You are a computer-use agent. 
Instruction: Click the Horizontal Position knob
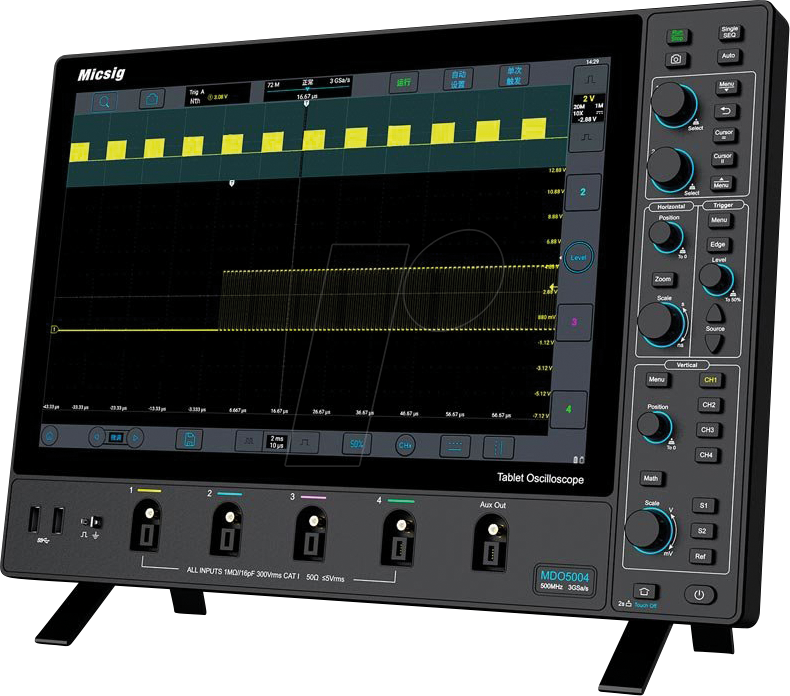664,235
